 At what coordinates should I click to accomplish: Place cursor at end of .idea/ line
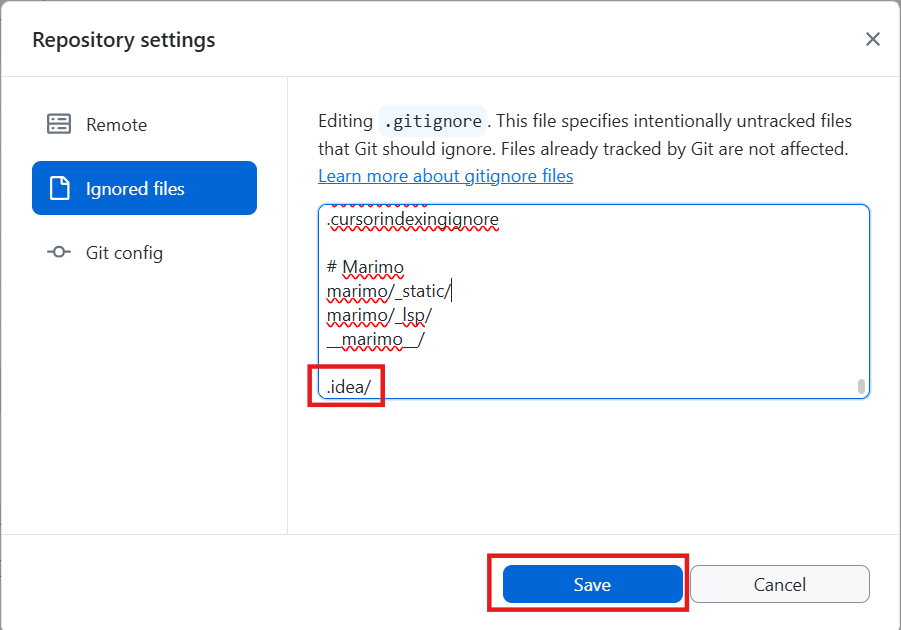tap(386, 387)
